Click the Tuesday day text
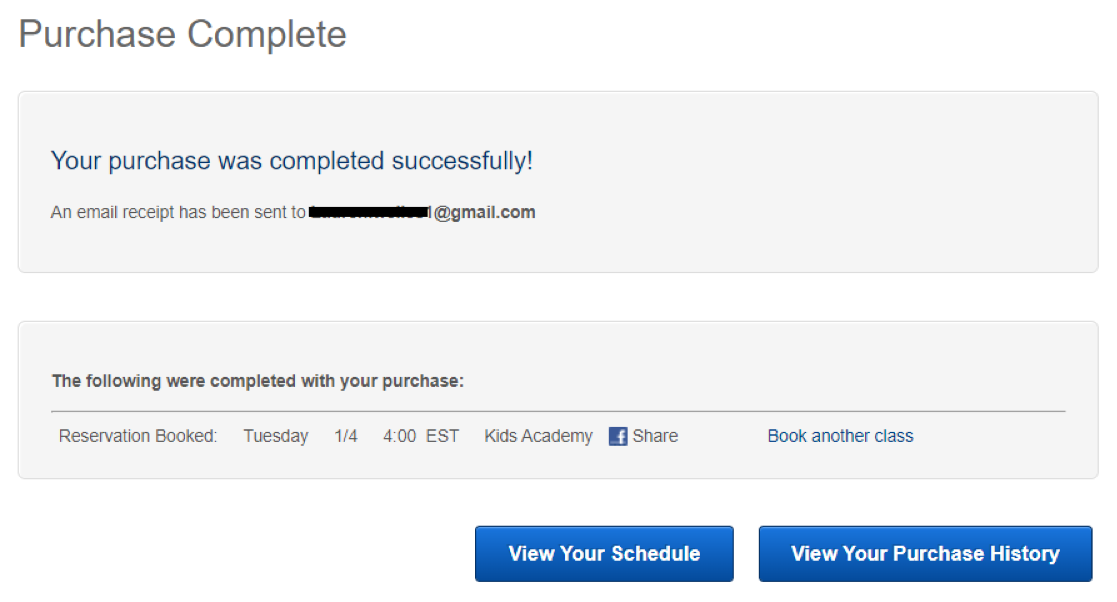The width and height of the screenshot is (1117, 602). (x=276, y=436)
